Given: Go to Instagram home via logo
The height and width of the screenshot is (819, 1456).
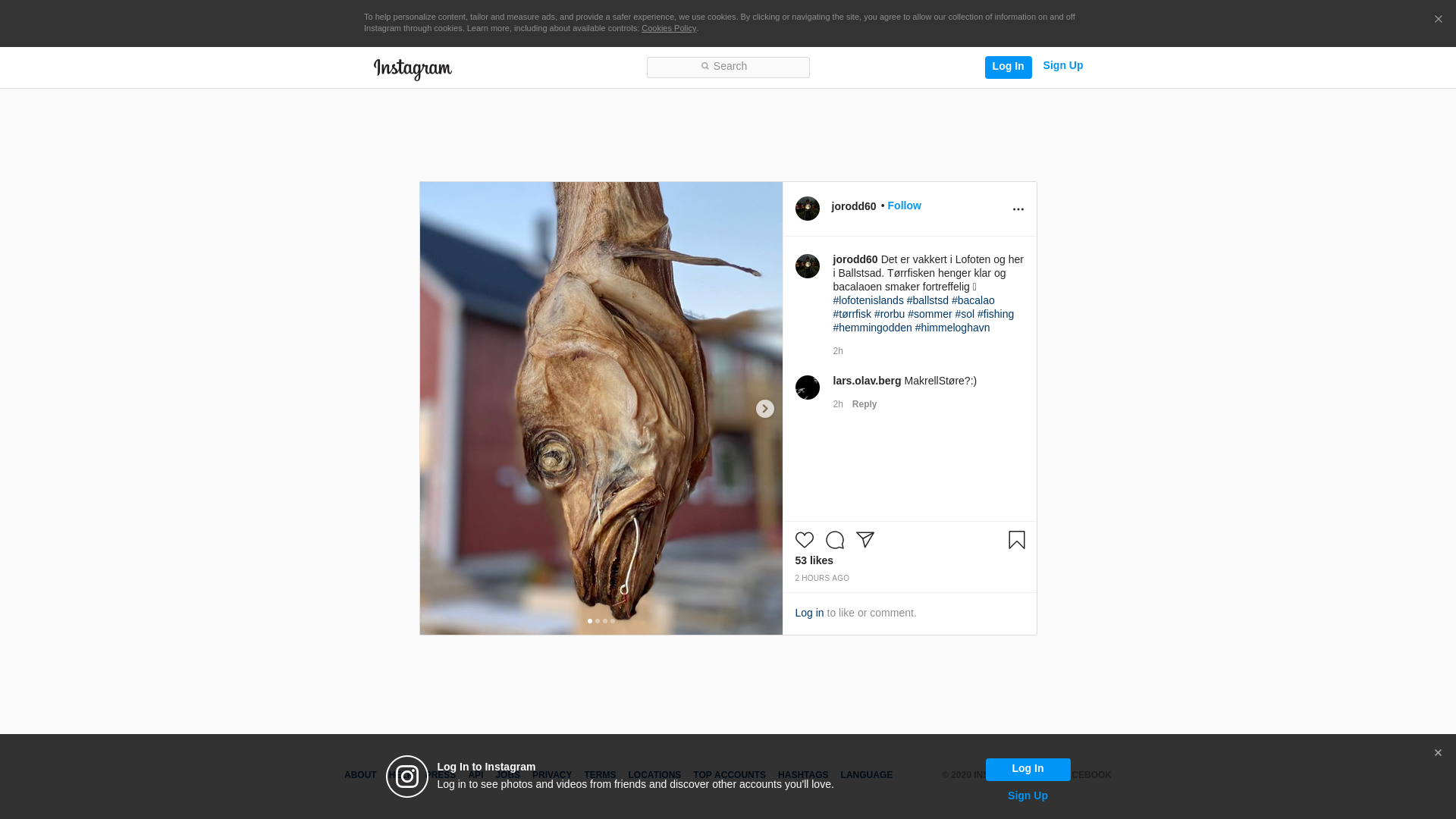Looking at the screenshot, I should point(413,69).
